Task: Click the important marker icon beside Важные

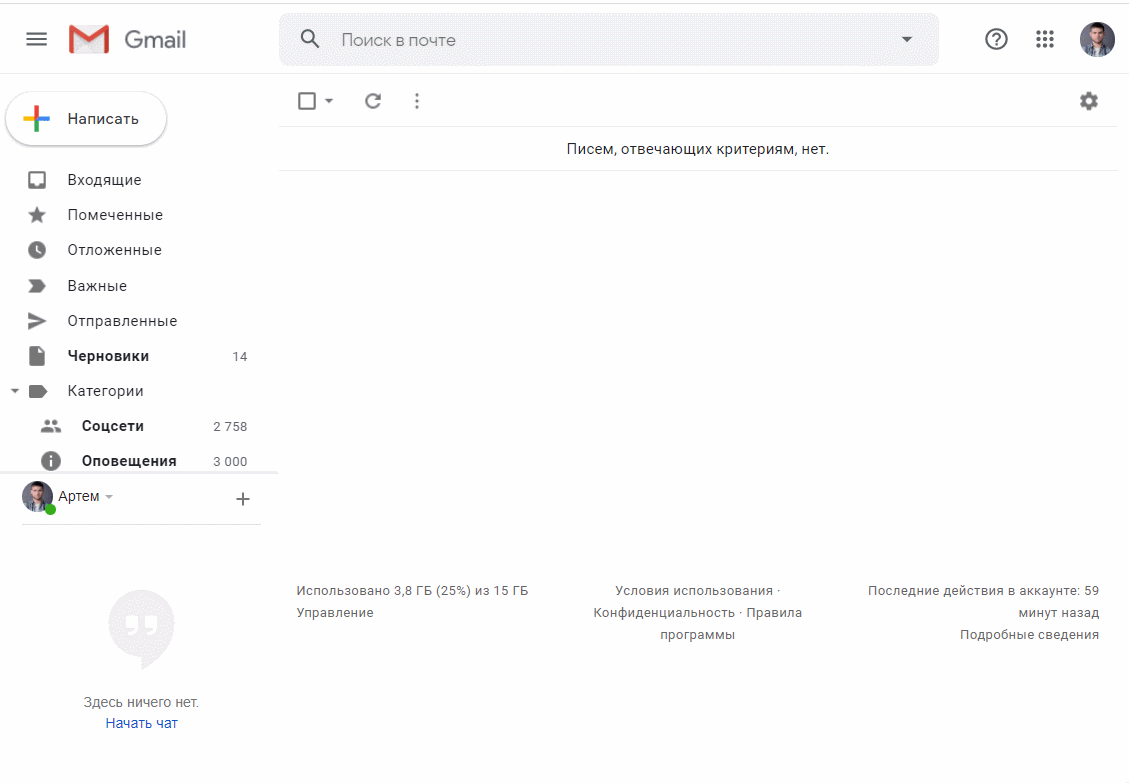Action: tap(37, 286)
